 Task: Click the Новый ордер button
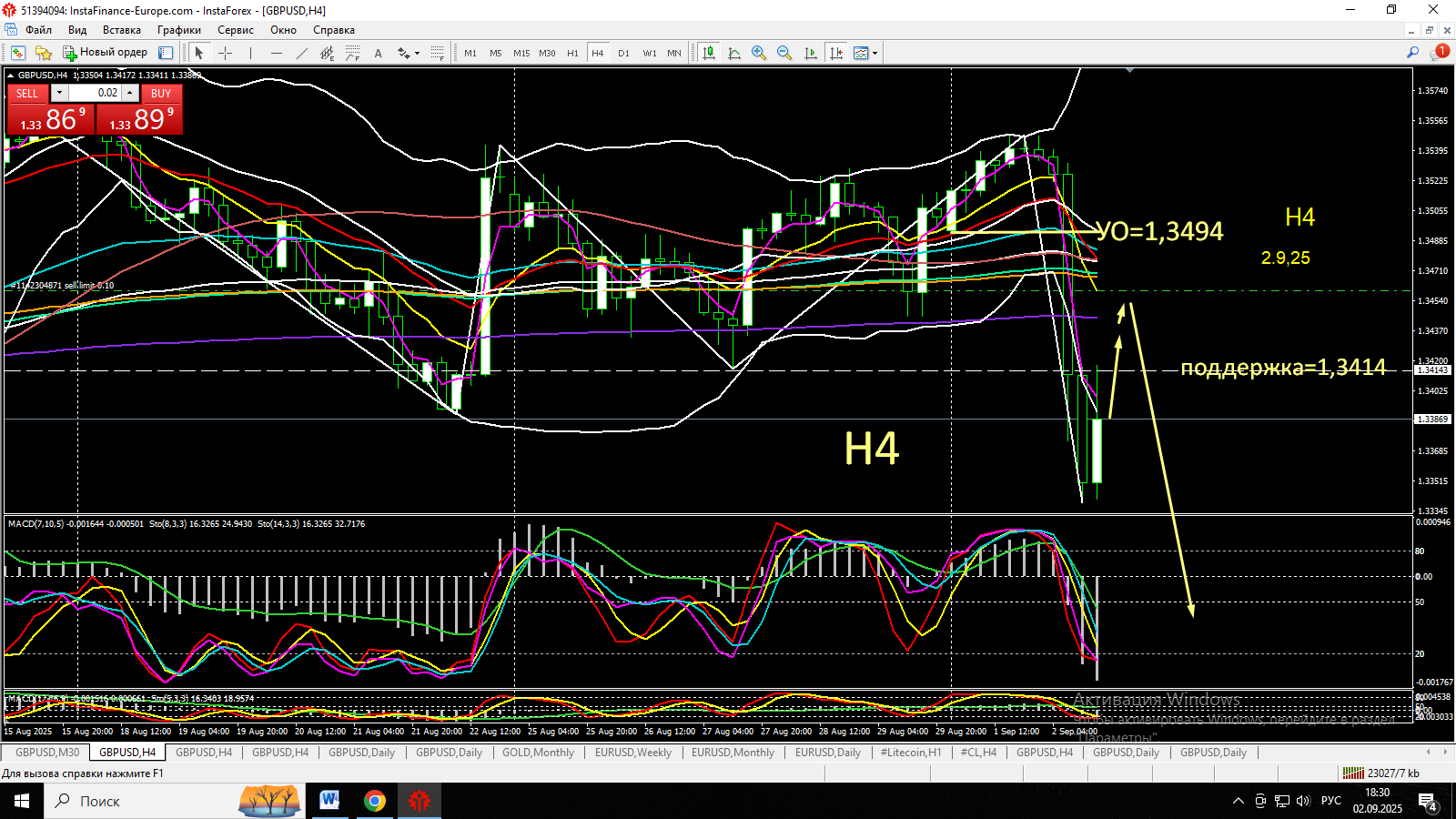tap(105, 53)
